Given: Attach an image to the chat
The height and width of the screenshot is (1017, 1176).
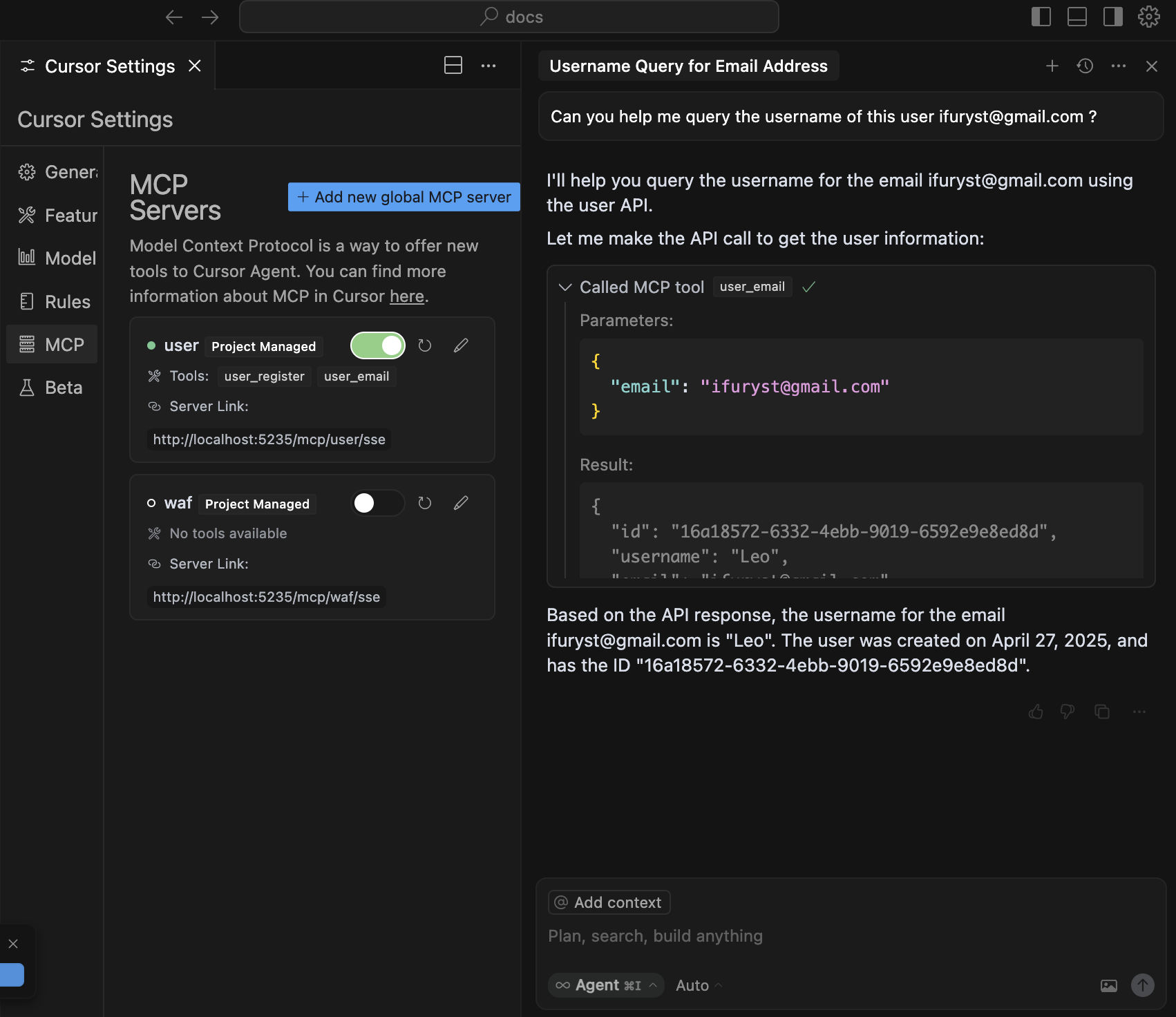Looking at the screenshot, I should (1108, 986).
